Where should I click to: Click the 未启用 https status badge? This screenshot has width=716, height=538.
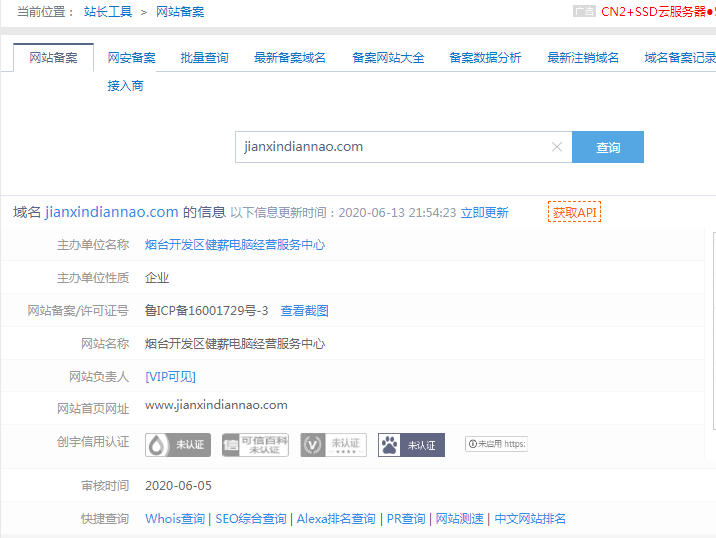click(496, 444)
